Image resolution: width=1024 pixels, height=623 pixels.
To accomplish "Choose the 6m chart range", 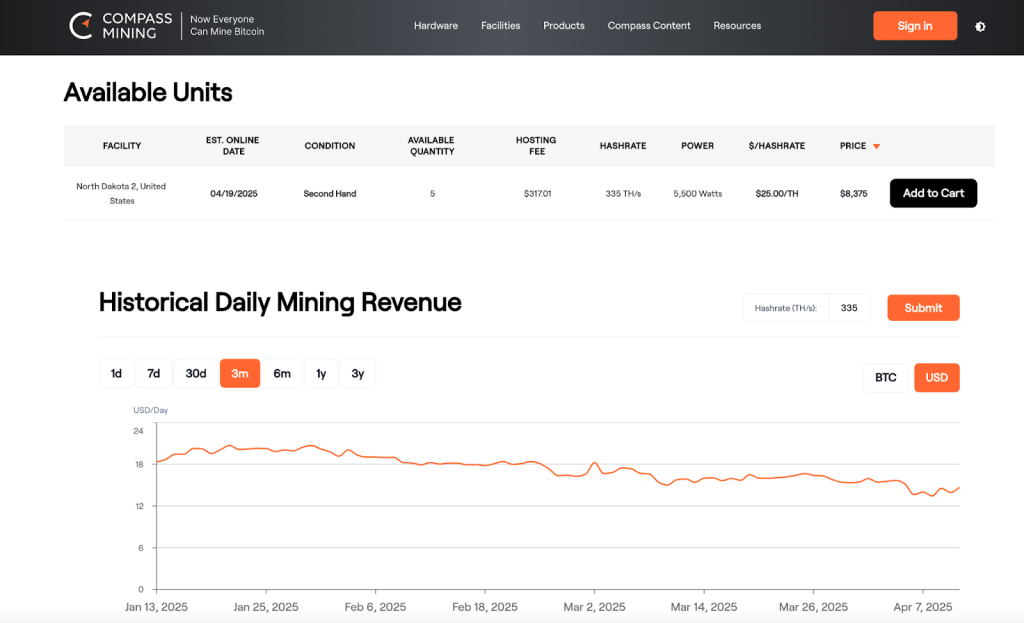I will [282, 374].
